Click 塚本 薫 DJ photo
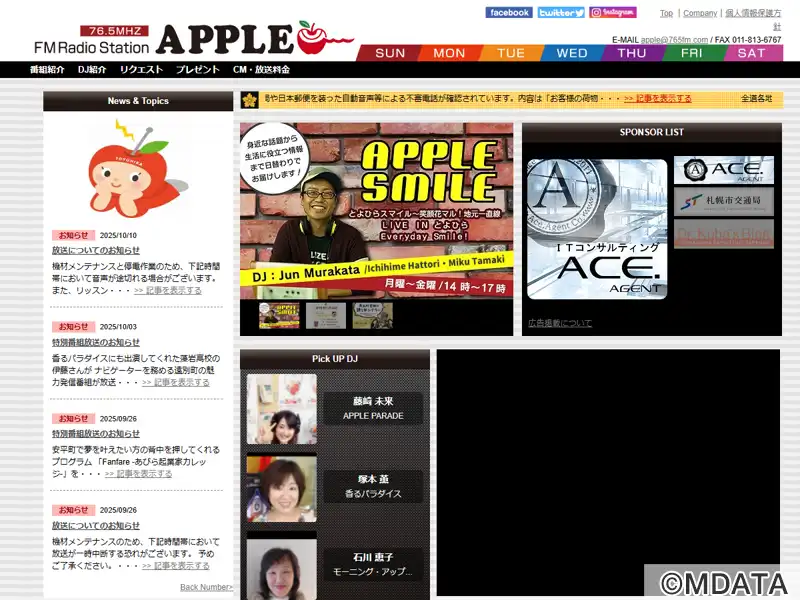The height and width of the screenshot is (600, 800). pyautogui.click(x=282, y=488)
